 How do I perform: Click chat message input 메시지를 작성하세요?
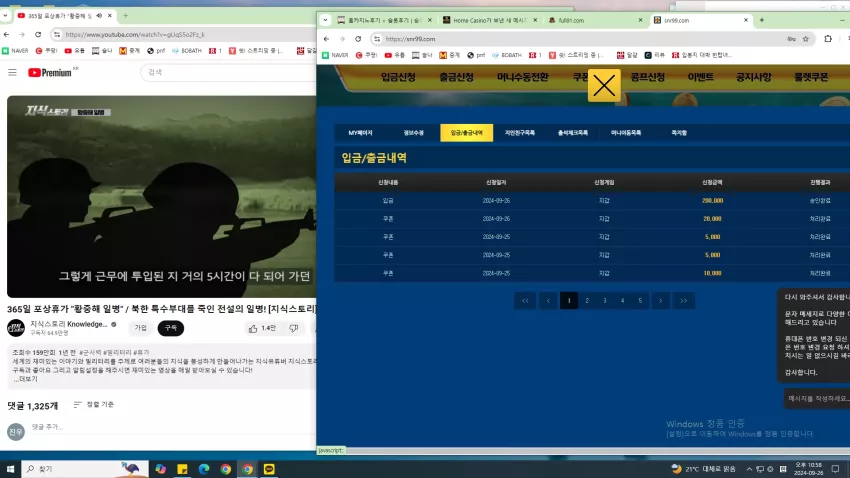pyautogui.click(x=817, y=398)
